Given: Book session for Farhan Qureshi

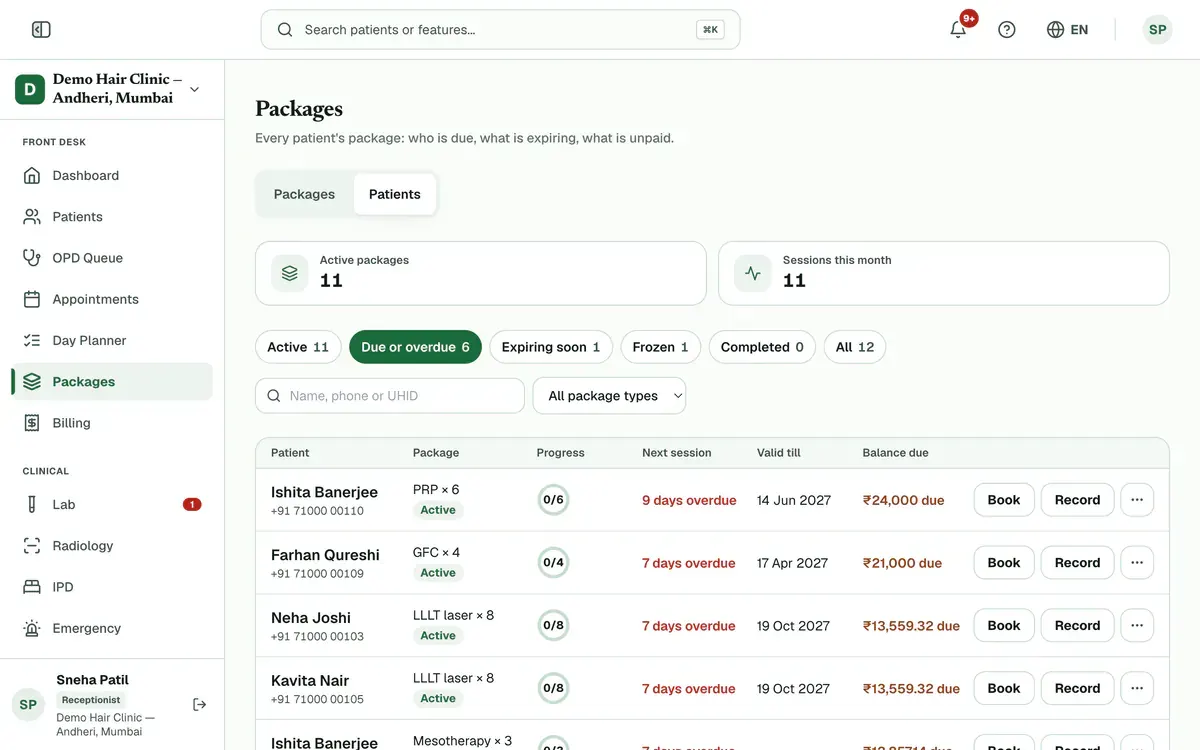Looking at the screenshot, I should 1004,563.
